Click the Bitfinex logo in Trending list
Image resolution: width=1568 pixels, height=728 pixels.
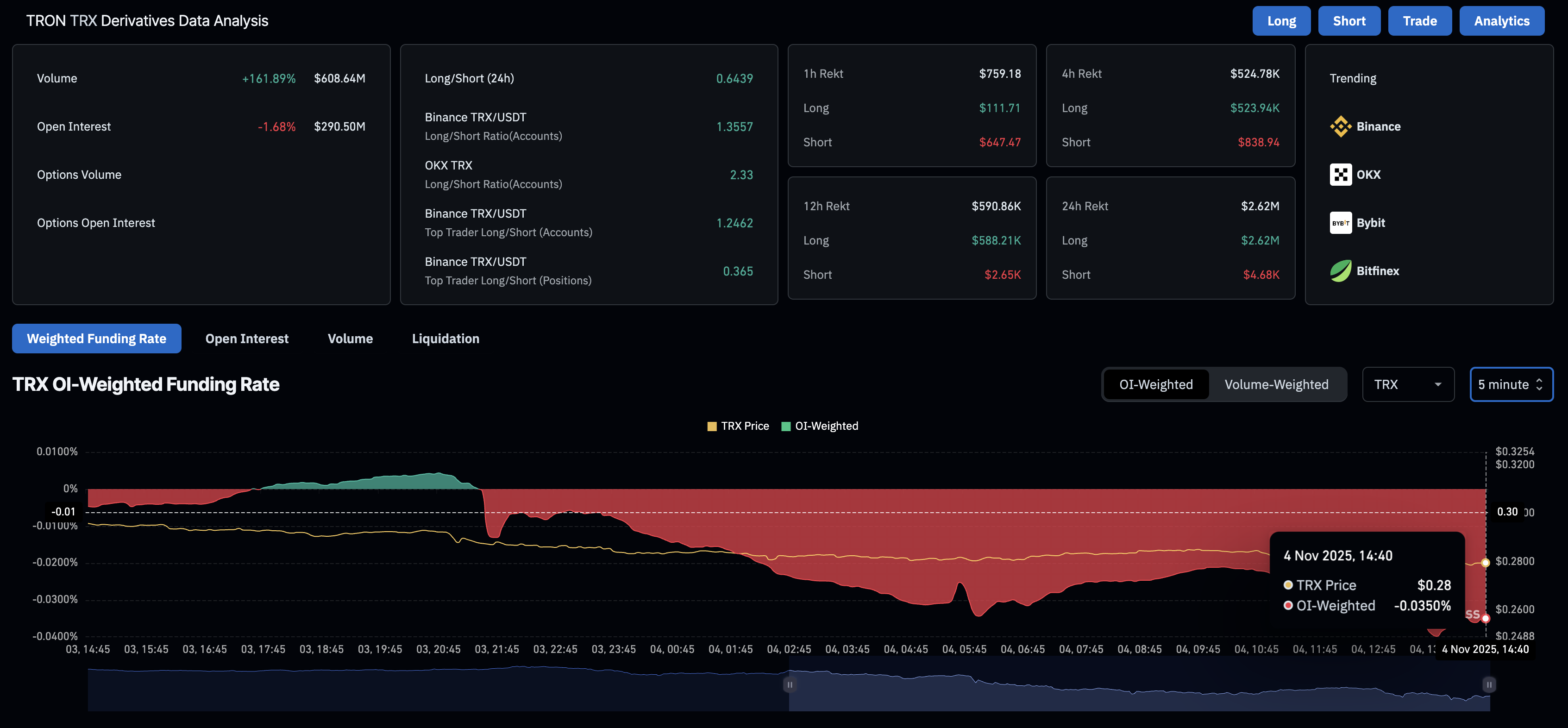1341,270
